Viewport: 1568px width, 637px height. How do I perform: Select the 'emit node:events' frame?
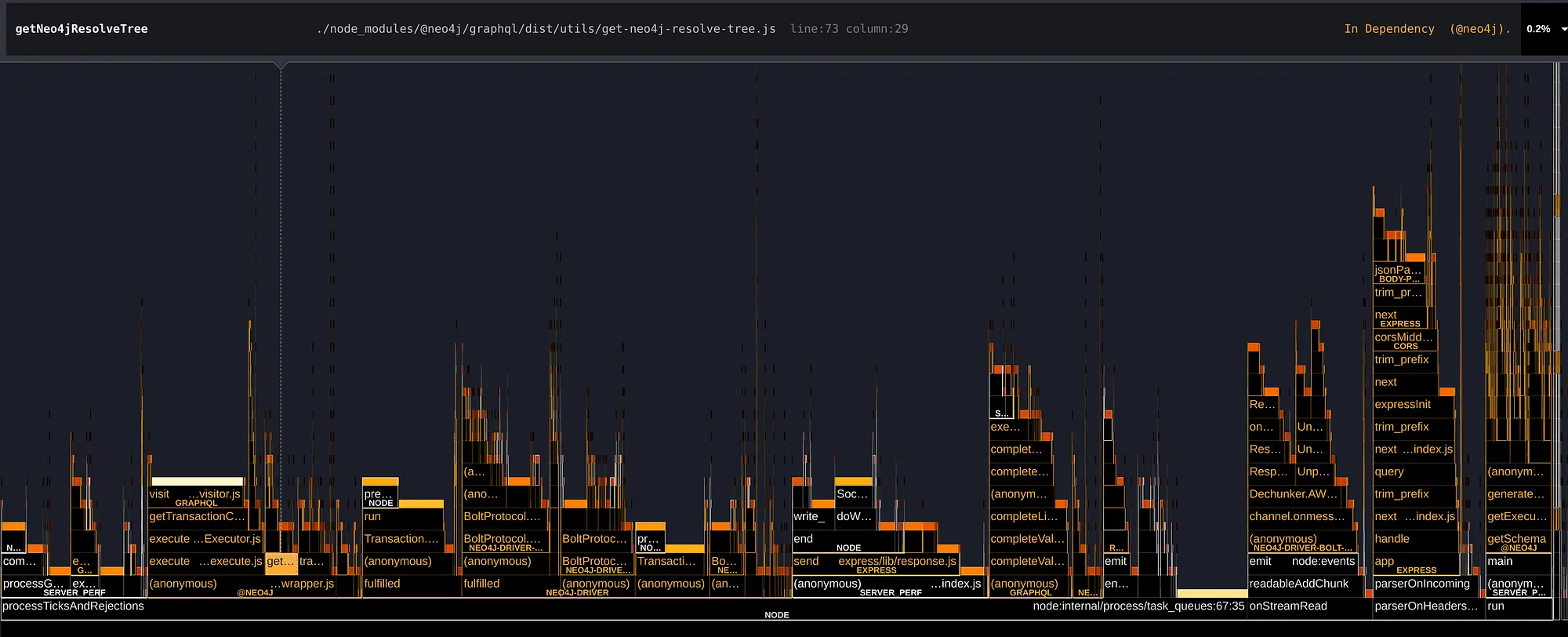click(1302, 563)
